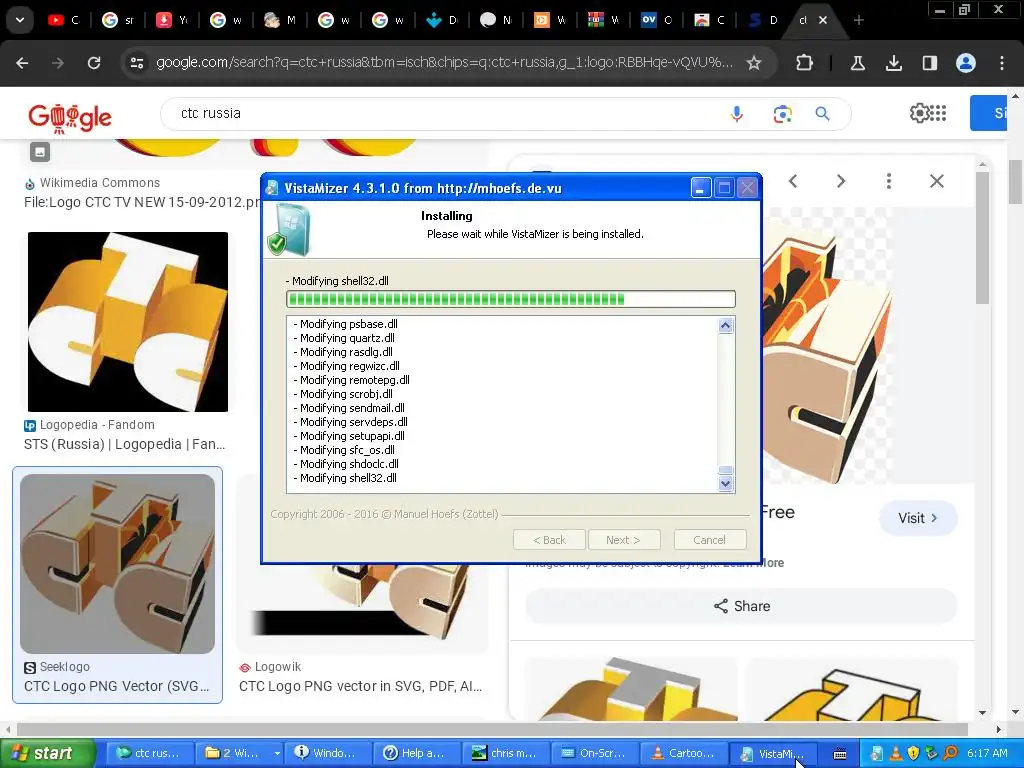This screenshot has width=1024, height=768.
Task: Share the previewed image
Action: click(x=741, y=606)
